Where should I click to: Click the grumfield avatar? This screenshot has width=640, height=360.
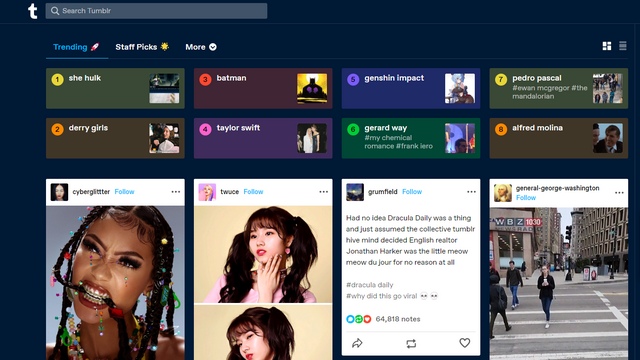355,192
